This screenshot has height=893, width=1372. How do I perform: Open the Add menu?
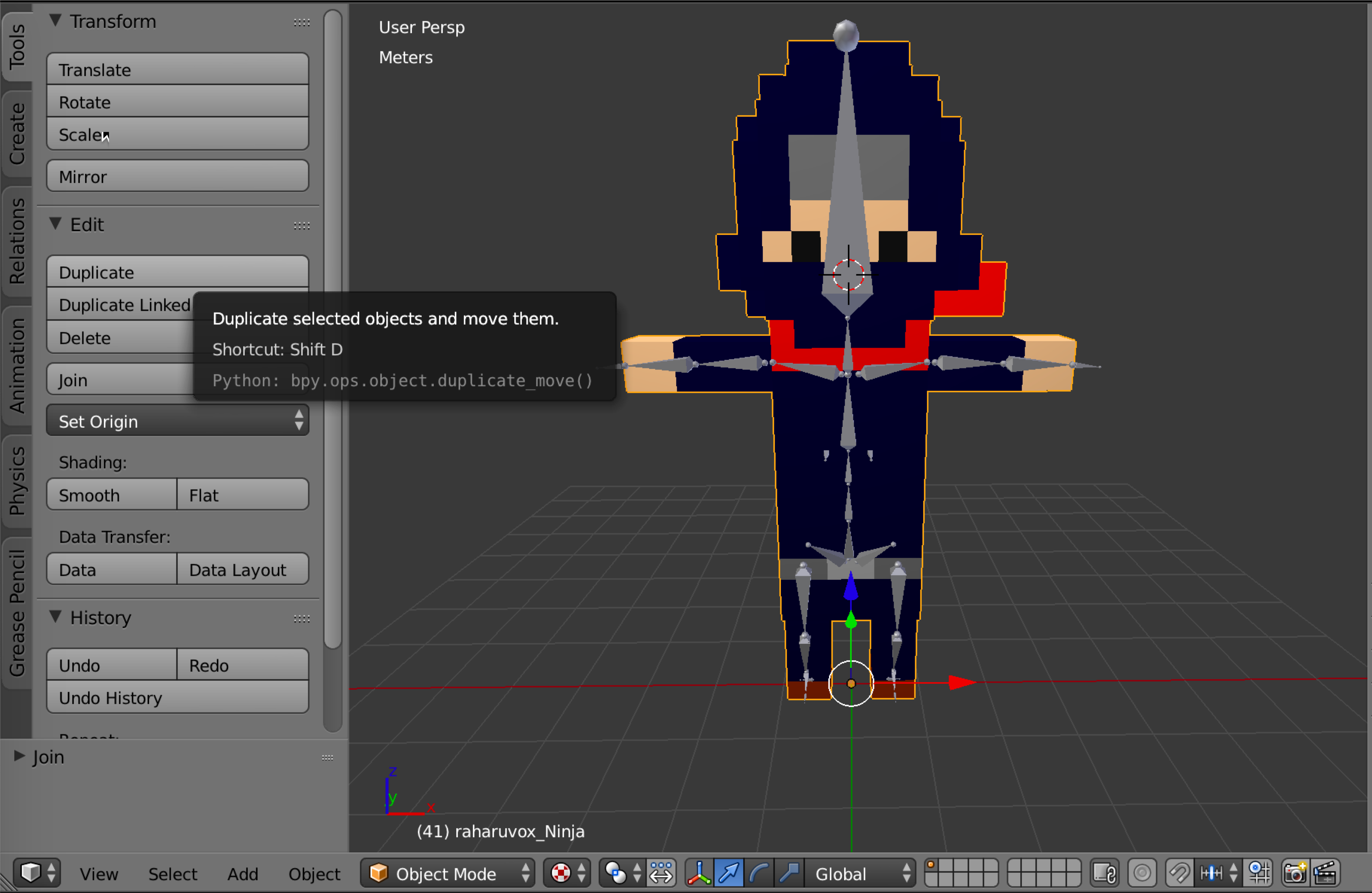coord(242,874)
